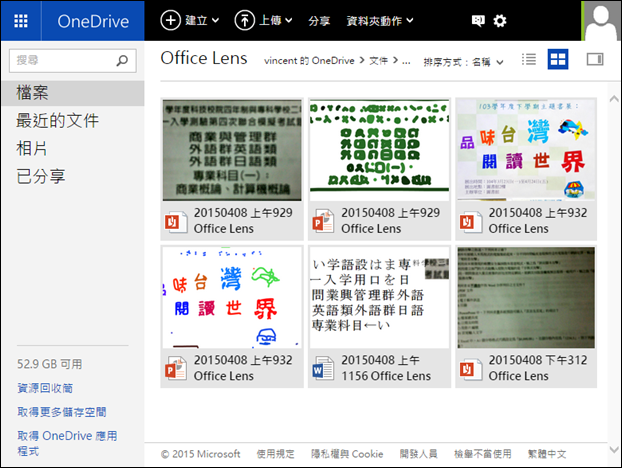Open the feedback chat icon
Screen dimensions: 622x468
click(478, 21)
